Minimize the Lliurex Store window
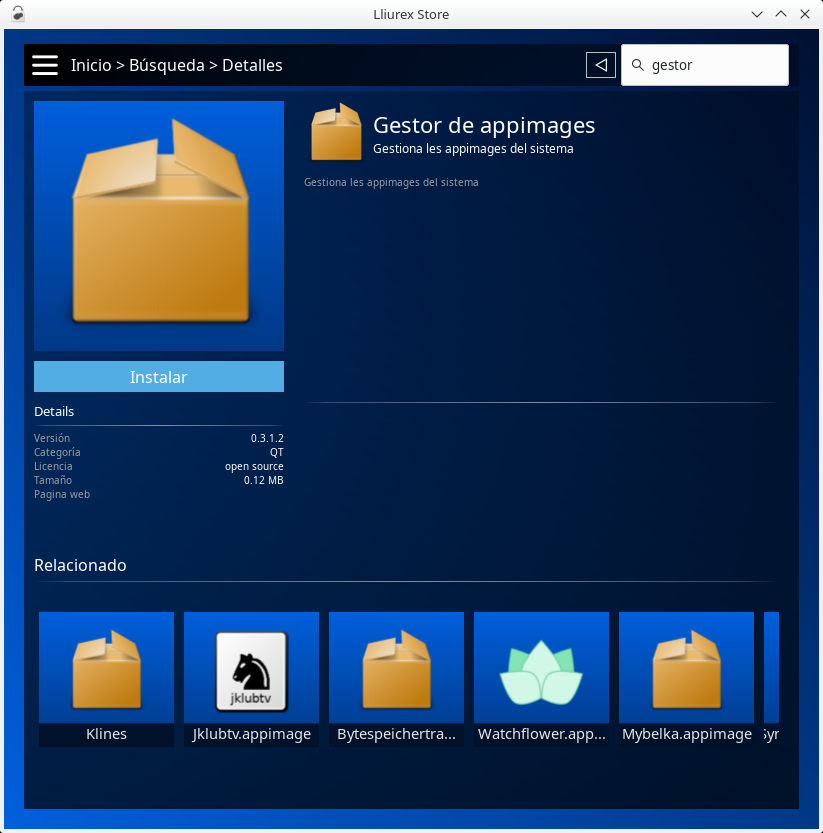 [x=757, y=14]
